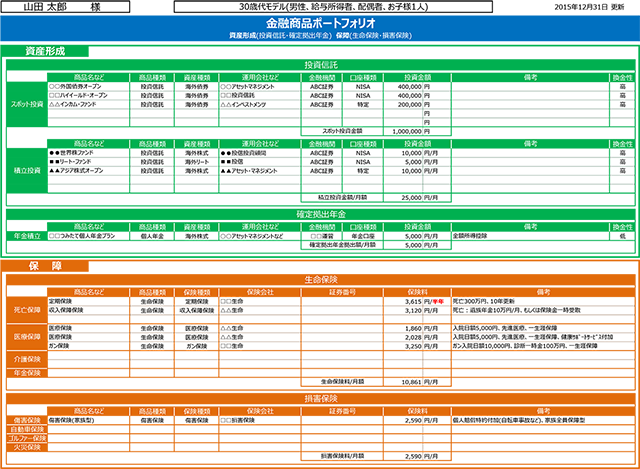
Task: Select the "自動車保険" row label
Action: coord(27,429)
